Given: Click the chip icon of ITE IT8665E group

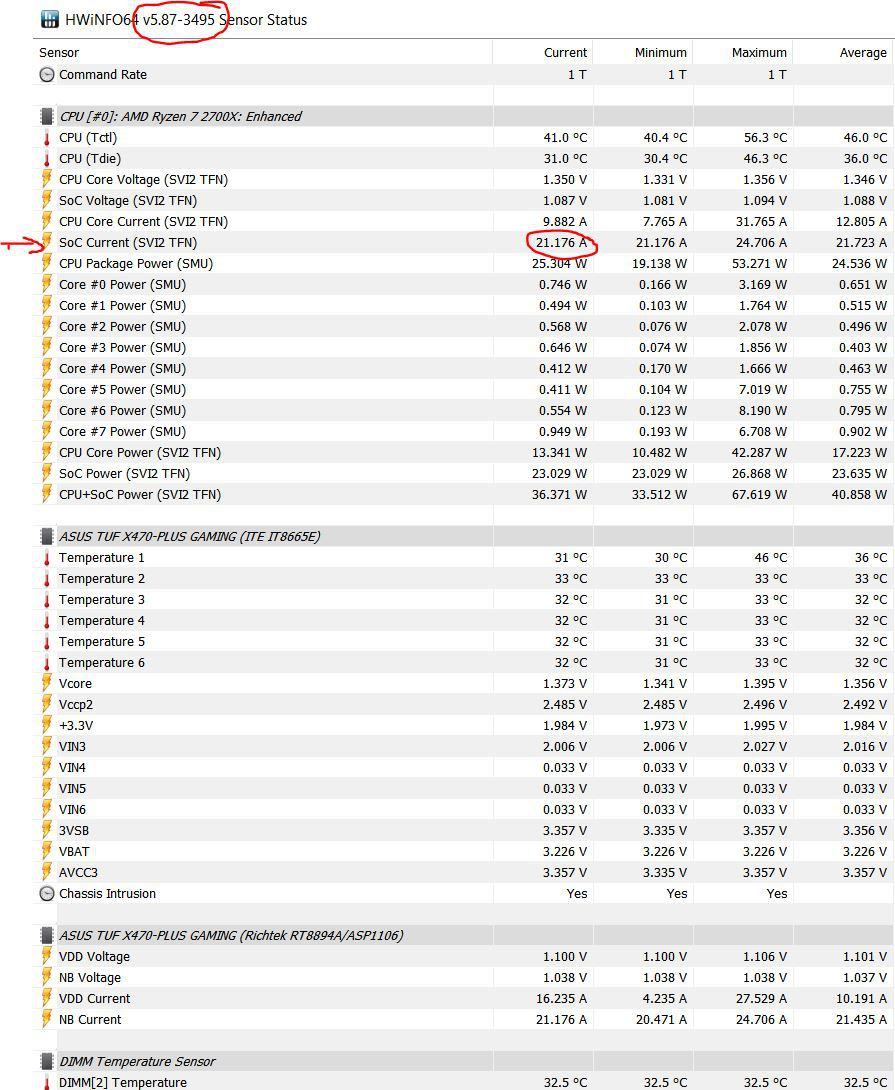Looking at the screenshot, I should pyautogui.click(x=47, y=536).
